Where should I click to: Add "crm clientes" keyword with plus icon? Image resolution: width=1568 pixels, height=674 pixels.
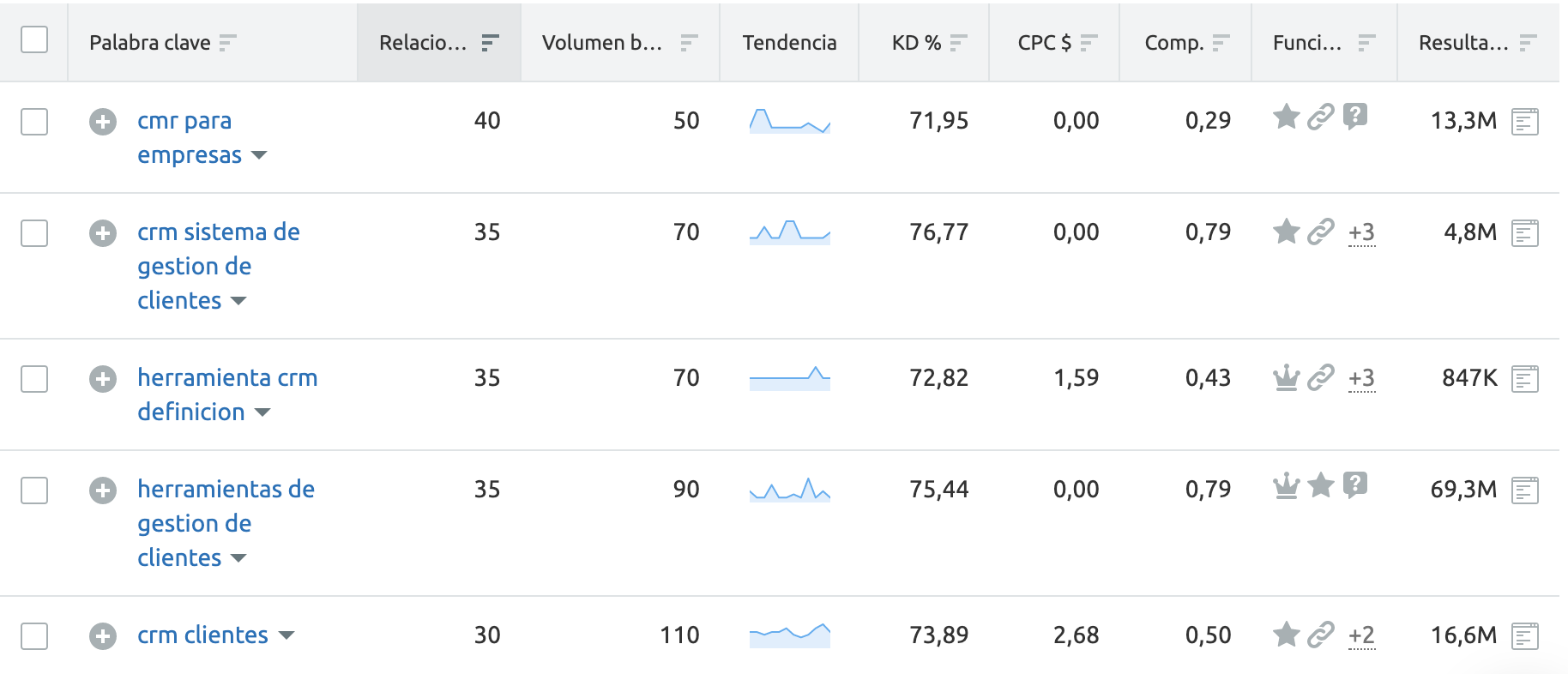tap(103, 636)
